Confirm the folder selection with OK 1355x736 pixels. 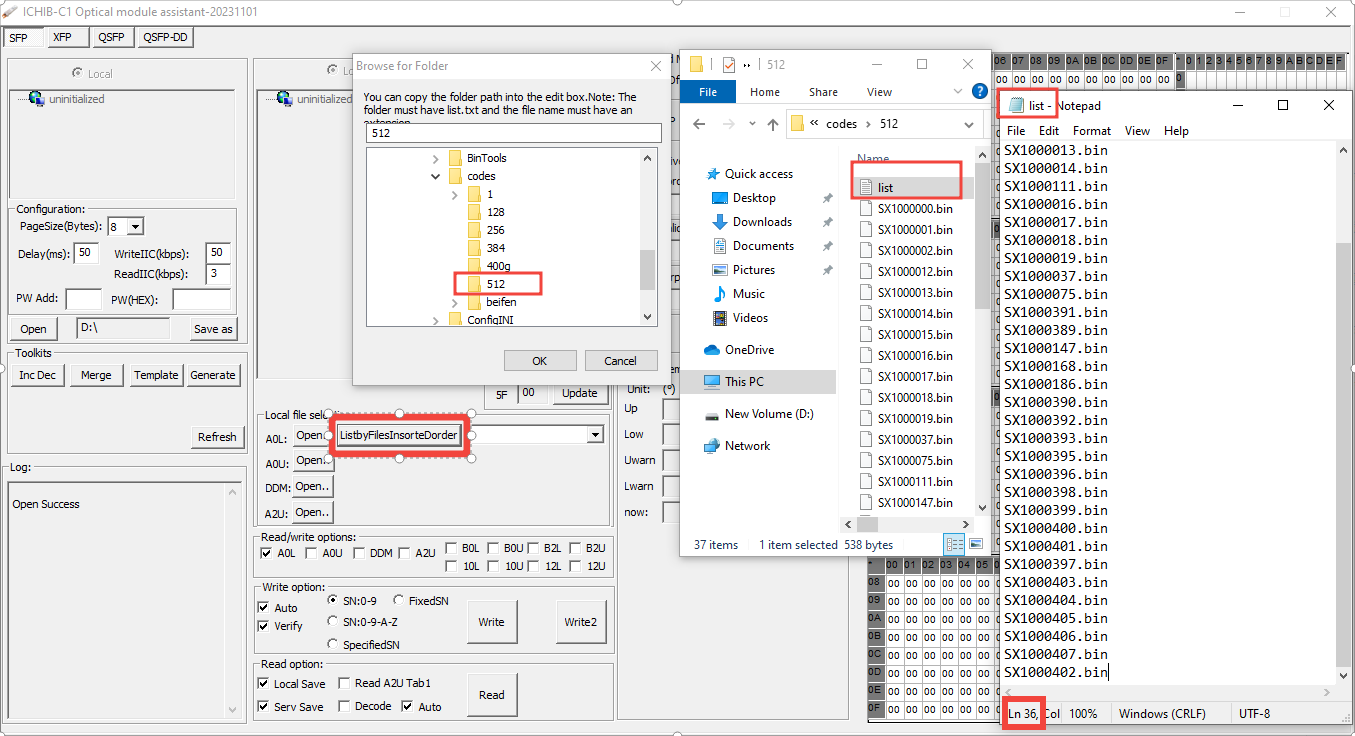click(540, 360)
